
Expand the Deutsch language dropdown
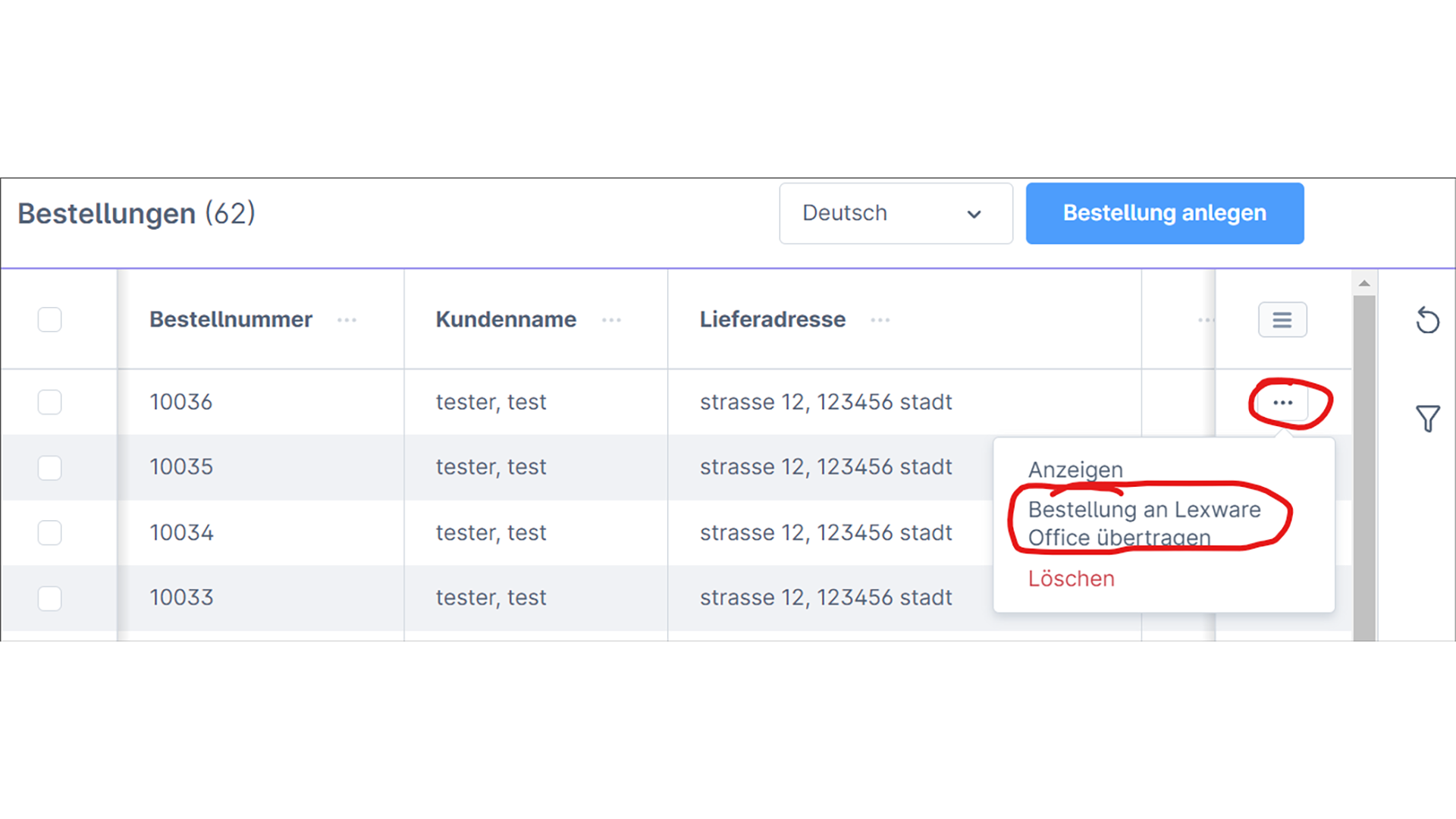(896, 213)
